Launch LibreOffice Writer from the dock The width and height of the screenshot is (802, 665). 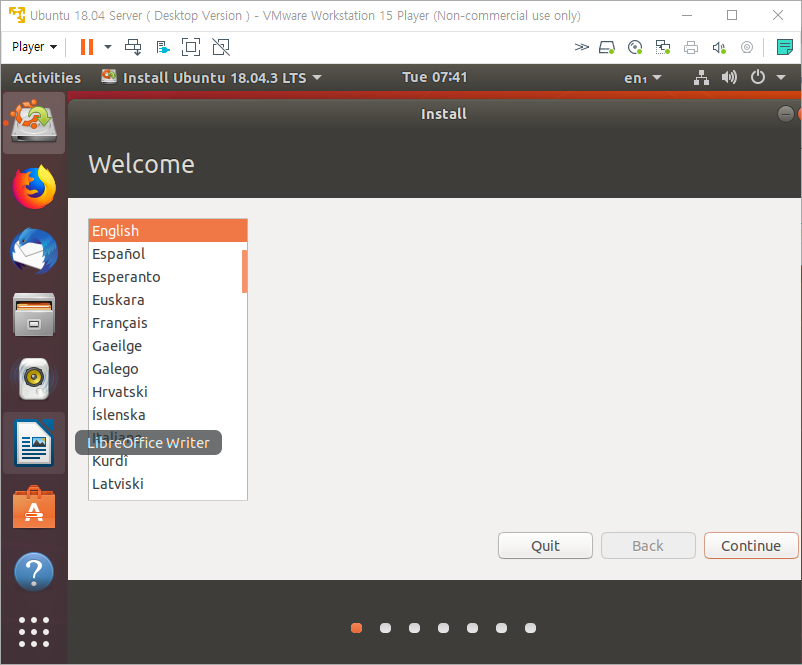tap(34, 443)
